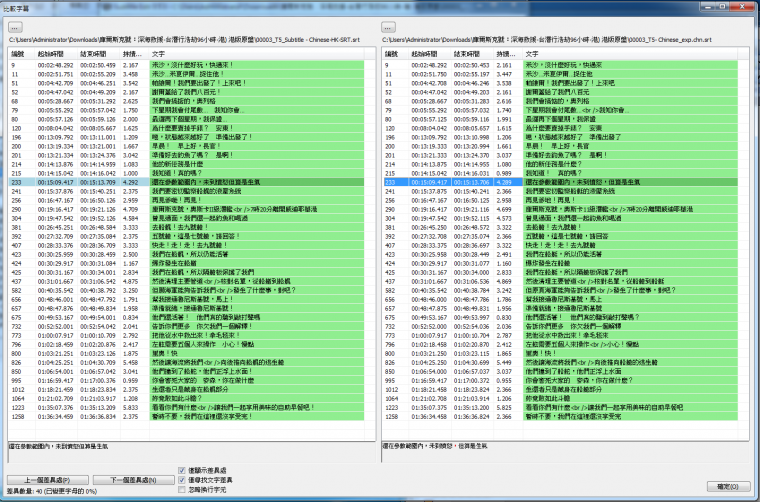
Task: Click the left subtitle text preview box
Action: (192, 452)
